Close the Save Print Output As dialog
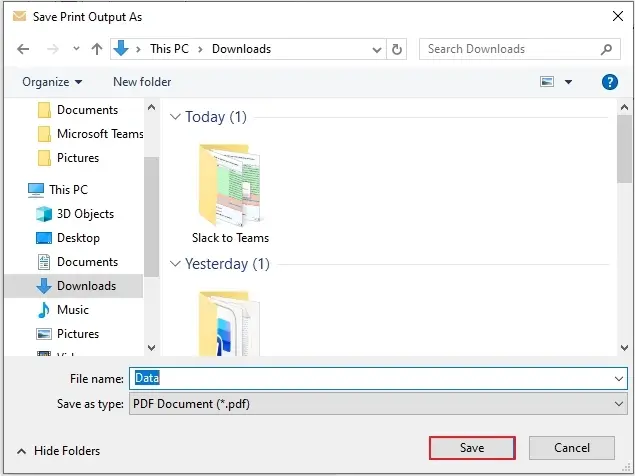This screenshot has width=635, height=476. pos(618,16)
